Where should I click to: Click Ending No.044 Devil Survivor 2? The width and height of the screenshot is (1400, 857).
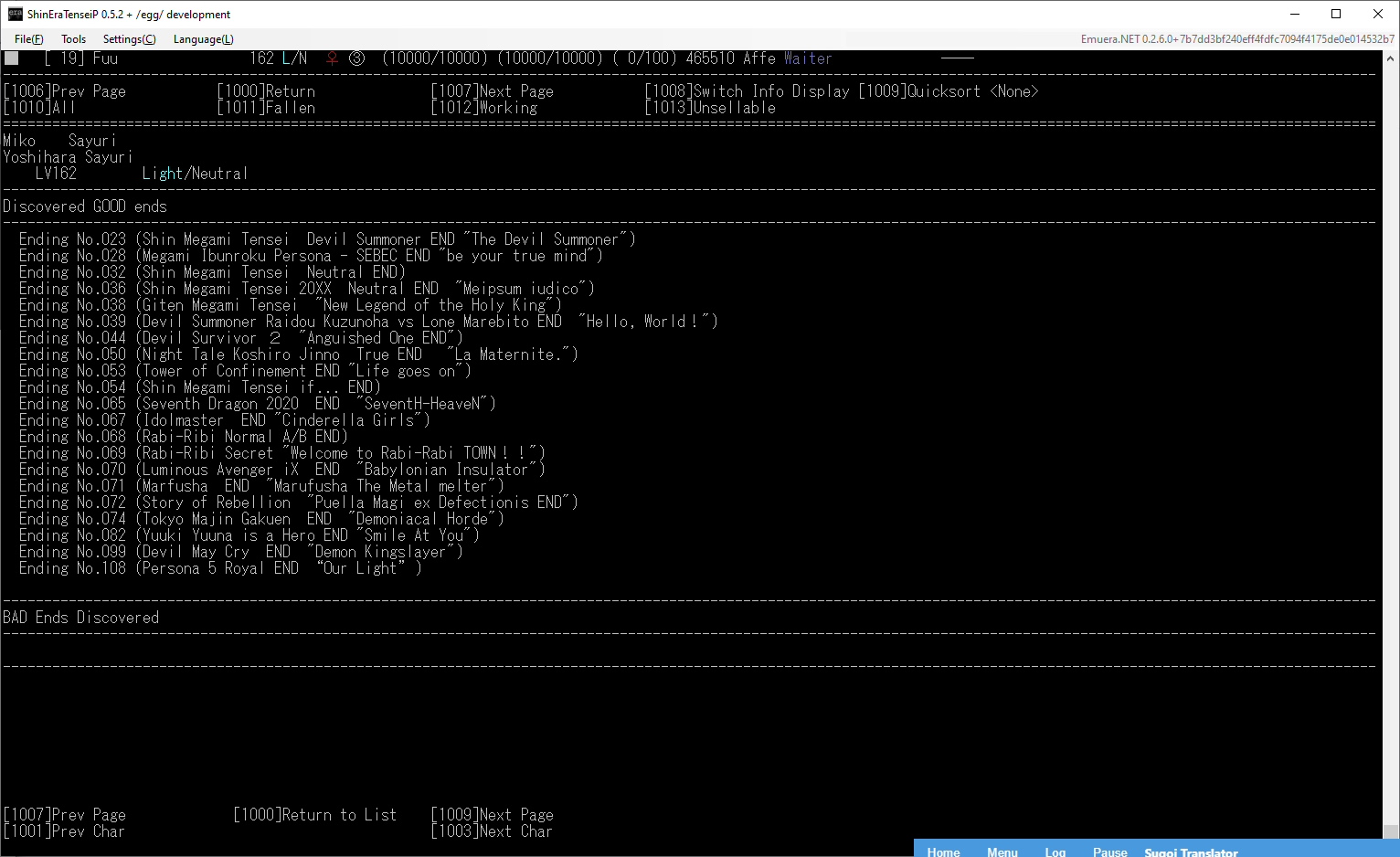[241, 338]
